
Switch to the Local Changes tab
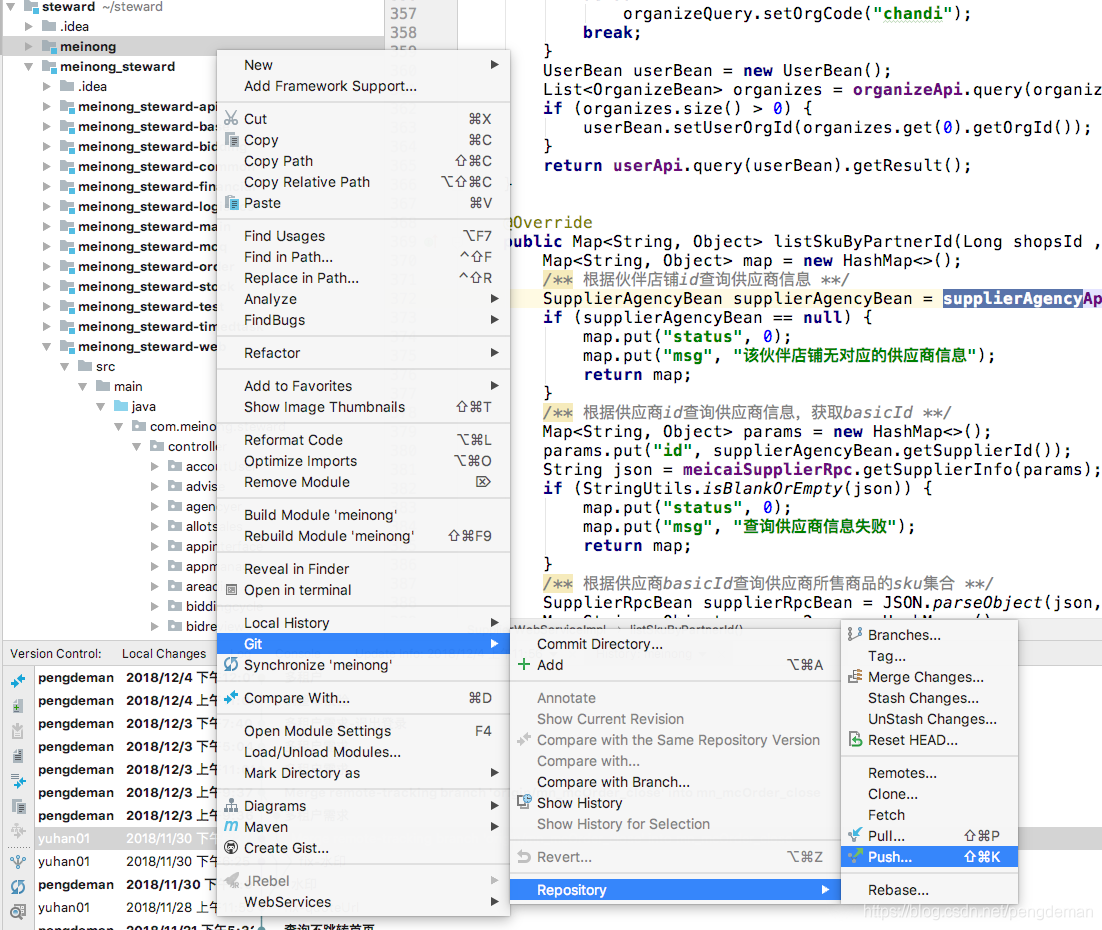coord(164,653)
